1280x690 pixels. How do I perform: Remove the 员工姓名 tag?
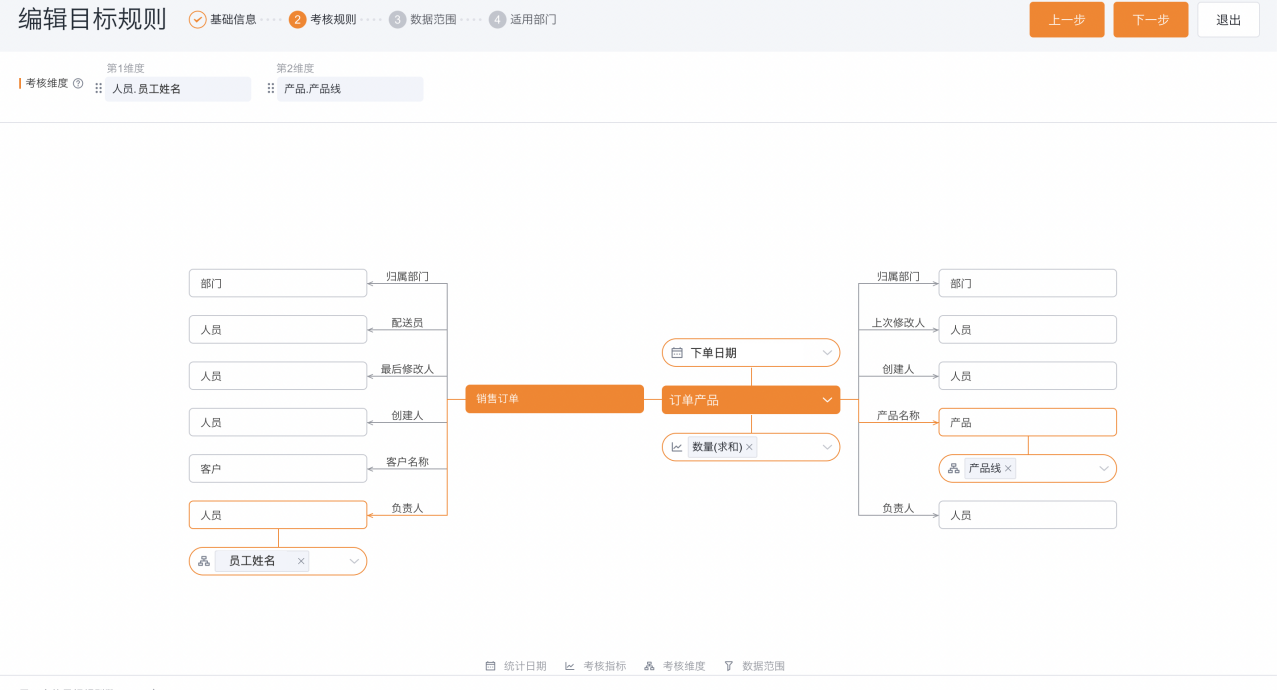[x=301, y=561]
